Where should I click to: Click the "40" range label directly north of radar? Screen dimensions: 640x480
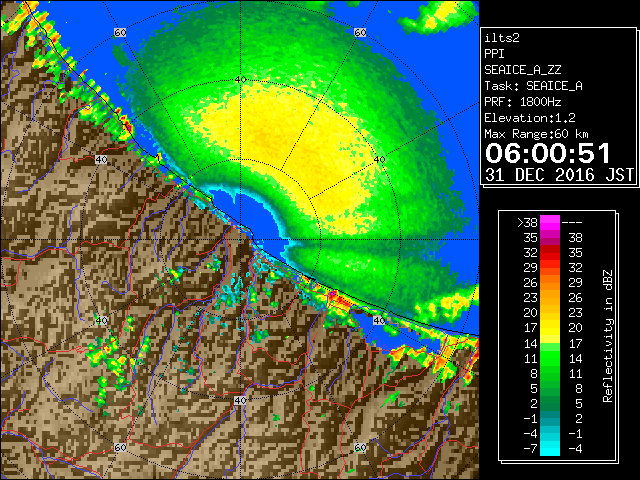[240, 80]
